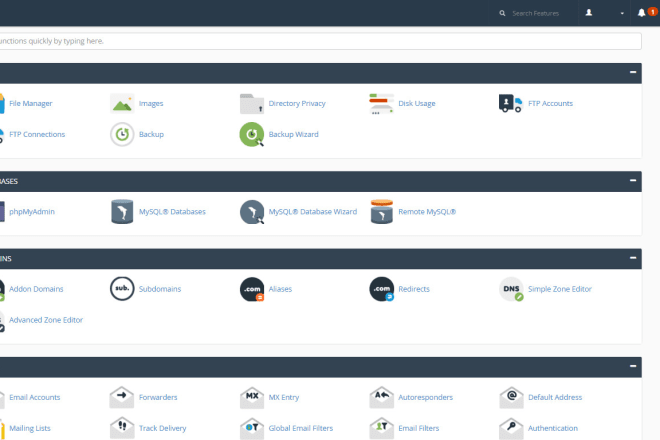This screenshot has width=660, height=440.
Task: Click the Email Filters envelope icon
Action: [x=381, y=428]
